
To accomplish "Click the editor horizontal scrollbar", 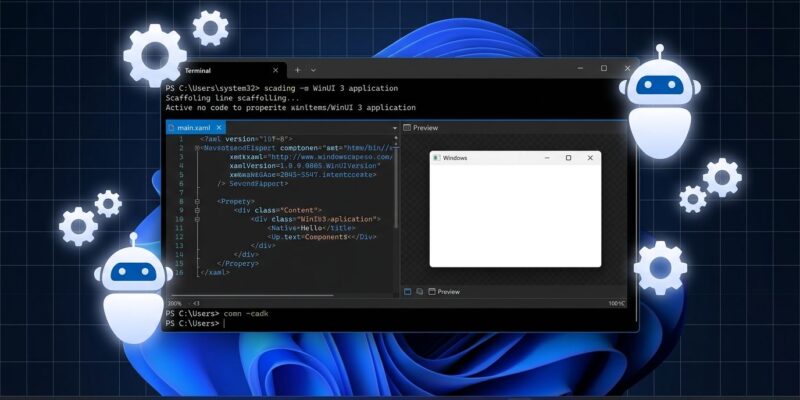I will [x=253, y=295].
